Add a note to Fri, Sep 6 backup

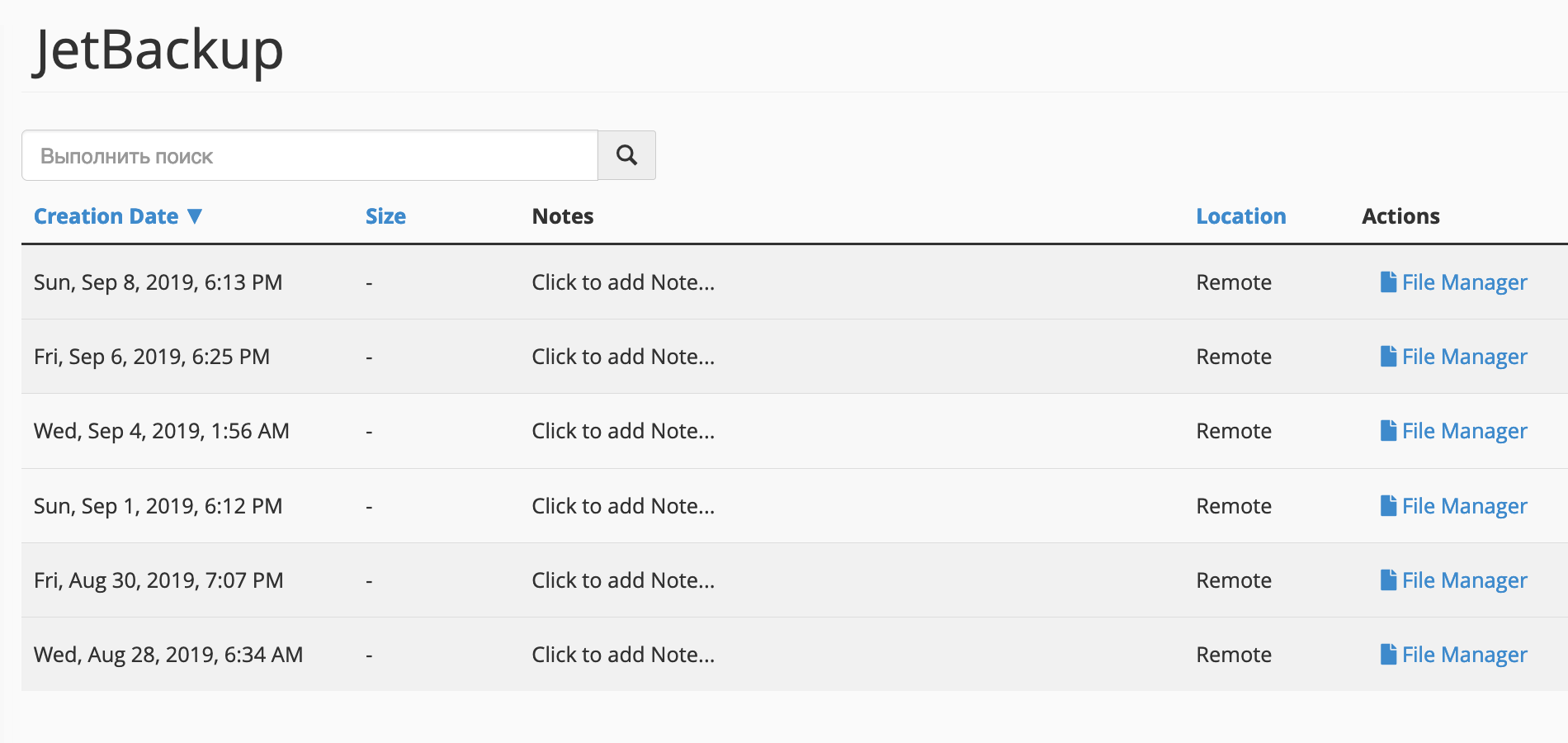pos(623,357)
